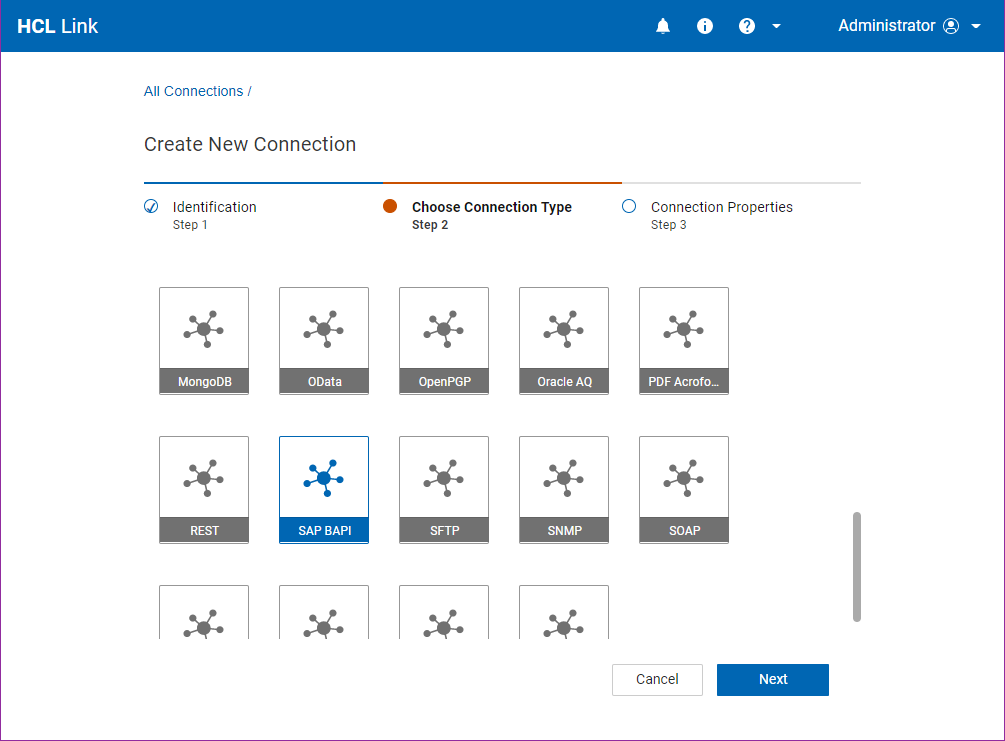The width and height of the screenshot is (1005, 741).
Task: Click the Step 1 Identification checkmark indicator
Action: (150, 205)
